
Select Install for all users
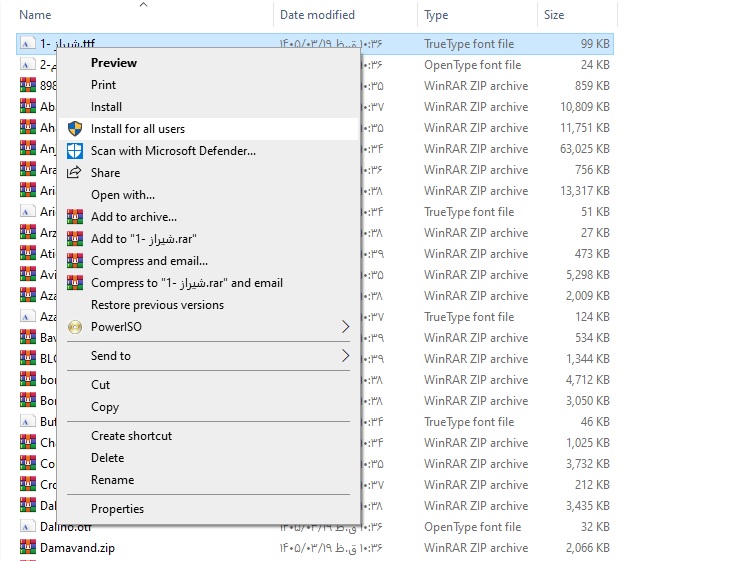(x=208, y=129)
